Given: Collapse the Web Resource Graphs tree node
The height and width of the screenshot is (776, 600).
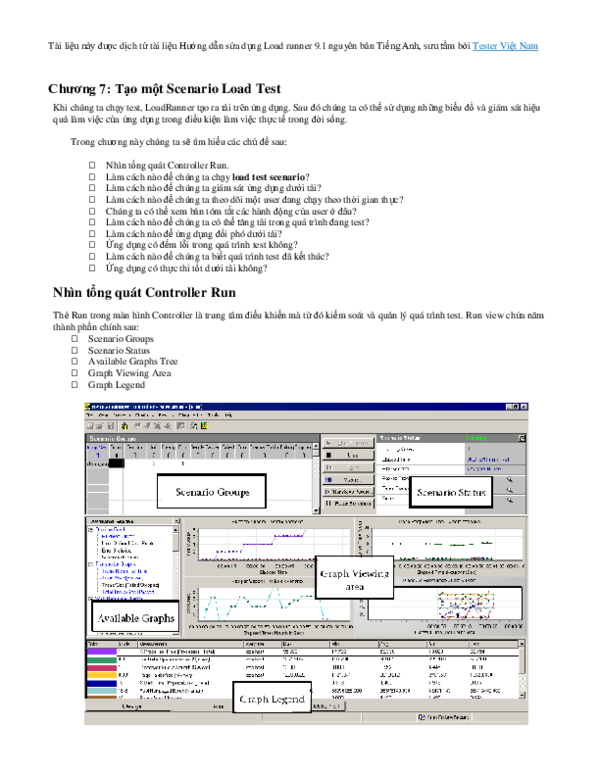Looking at the screenshot, I should coord(91,599).
